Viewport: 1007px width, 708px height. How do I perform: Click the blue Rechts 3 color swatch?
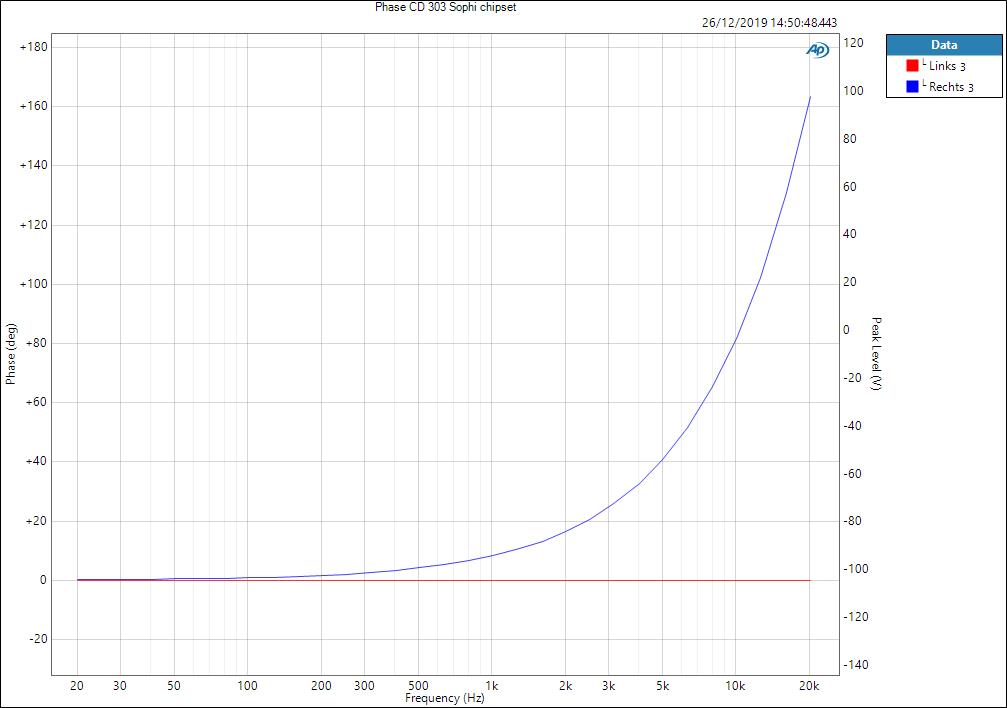(912, 86)
